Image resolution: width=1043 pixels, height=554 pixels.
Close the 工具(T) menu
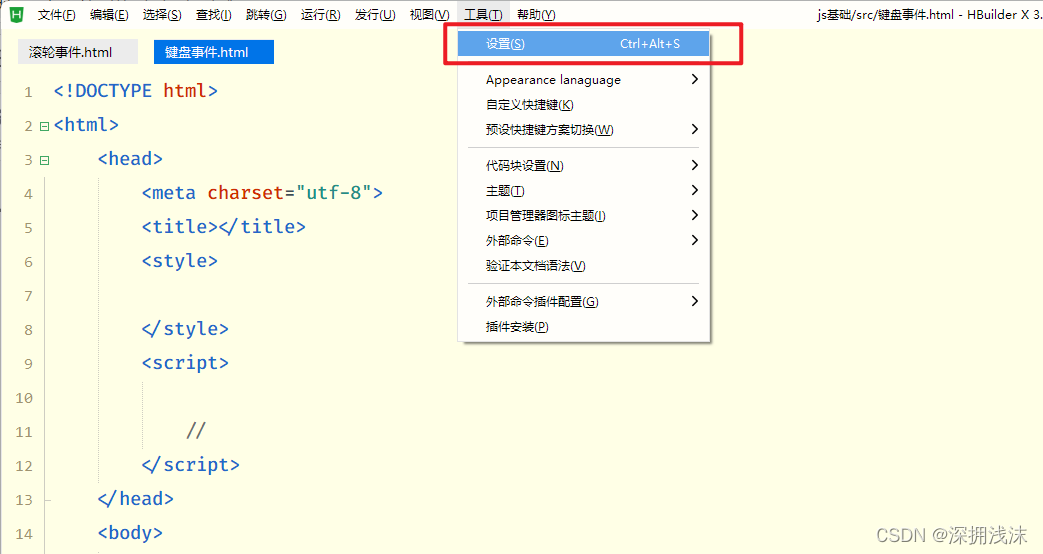click(x=484, y=15)
